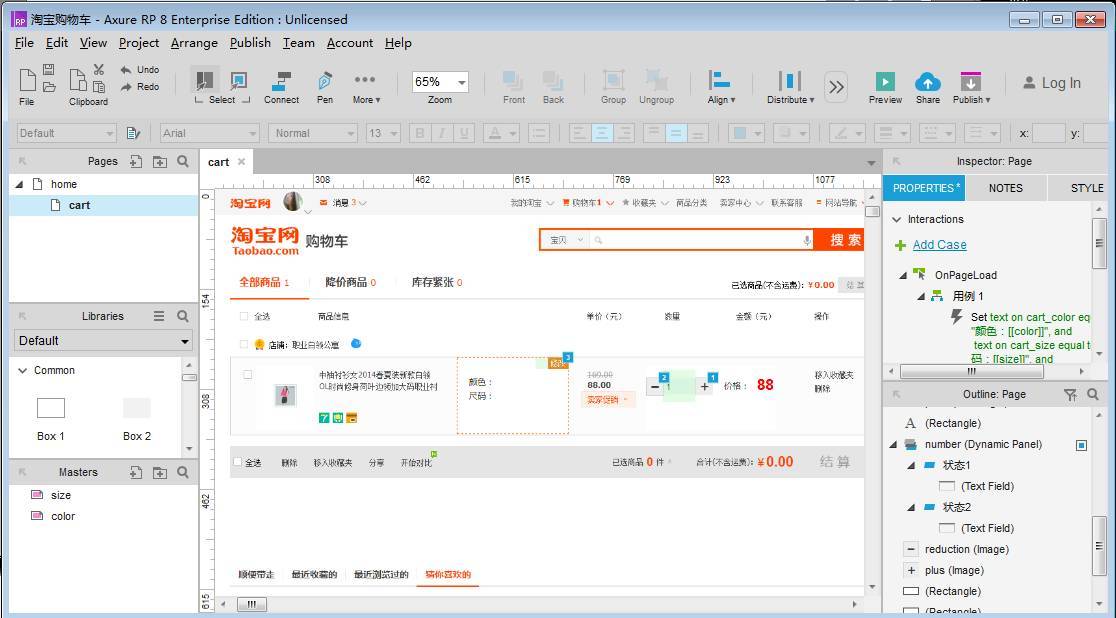Toggle the number Dynamic Panel visibility square

(x=1081, y=445)
